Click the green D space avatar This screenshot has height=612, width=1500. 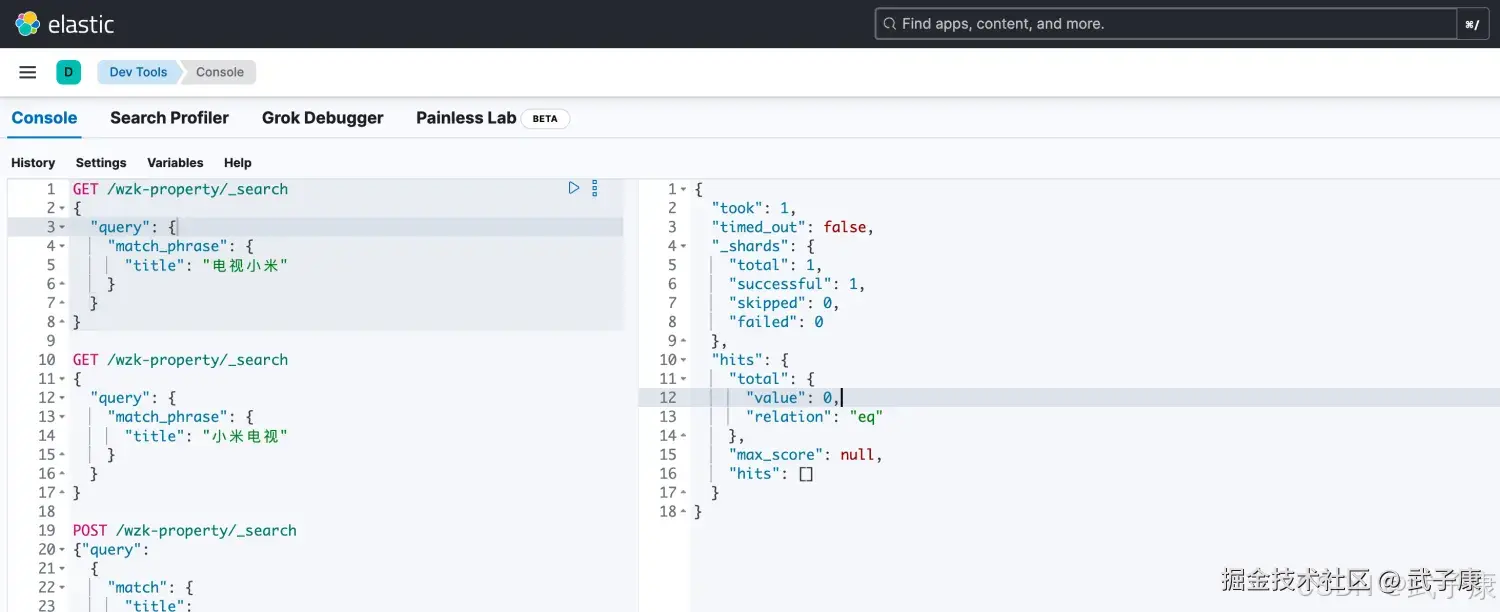68,72
